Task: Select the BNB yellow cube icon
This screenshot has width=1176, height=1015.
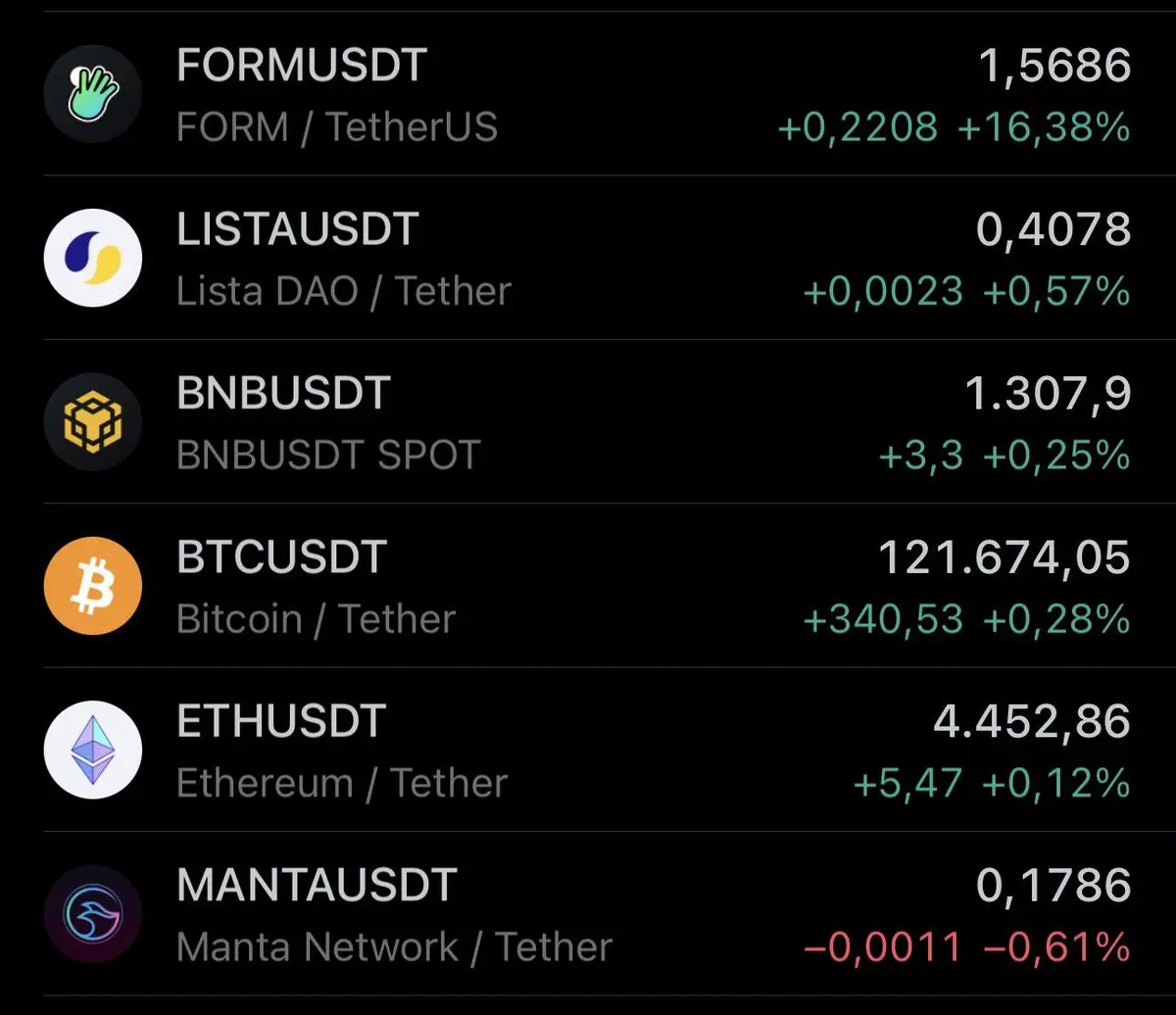Action: [93, 421]
